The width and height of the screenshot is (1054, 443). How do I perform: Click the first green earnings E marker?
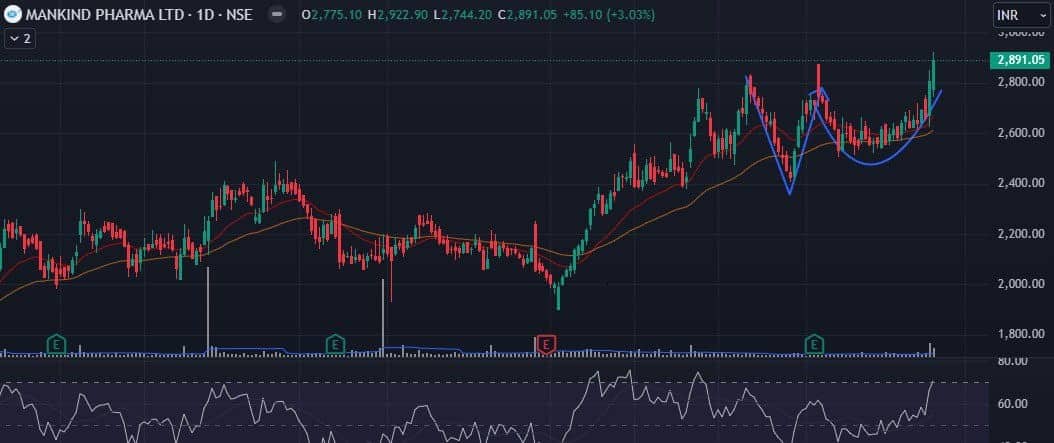tap(57, 345)
